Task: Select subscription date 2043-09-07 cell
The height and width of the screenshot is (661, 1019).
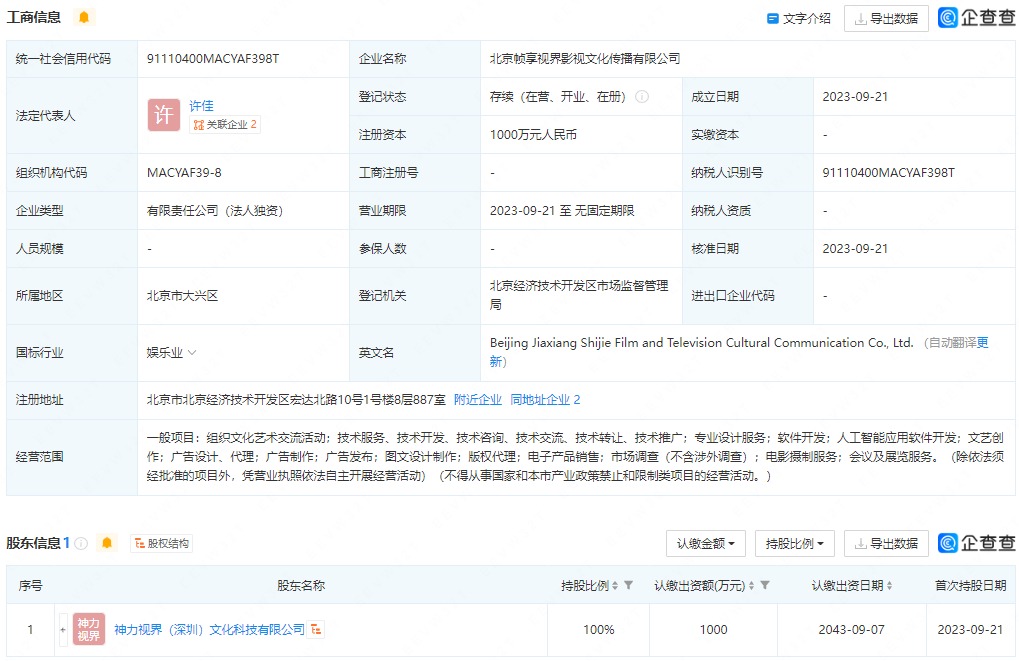Action: (x=851, y=629)
